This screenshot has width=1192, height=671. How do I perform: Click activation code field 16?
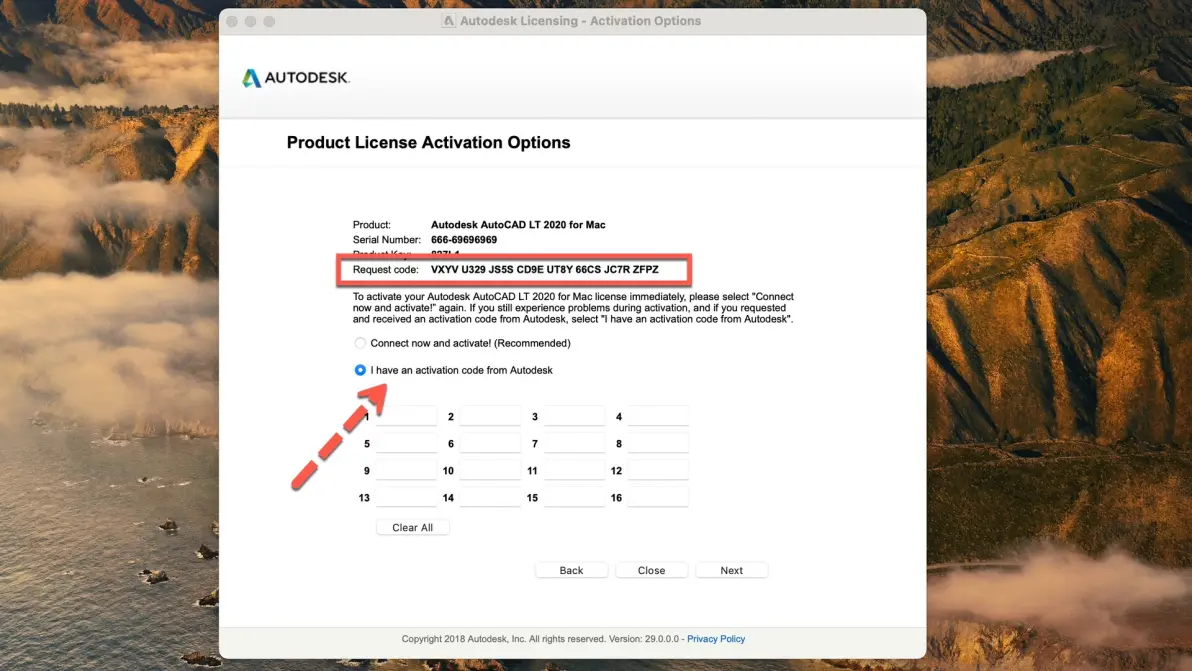(x=658, y=498)
